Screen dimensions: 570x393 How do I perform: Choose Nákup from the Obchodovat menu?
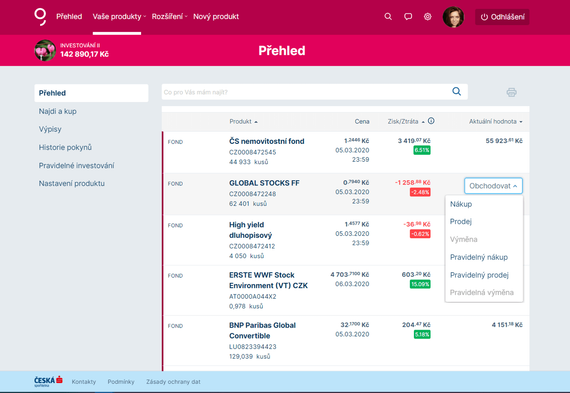[461, 204]
